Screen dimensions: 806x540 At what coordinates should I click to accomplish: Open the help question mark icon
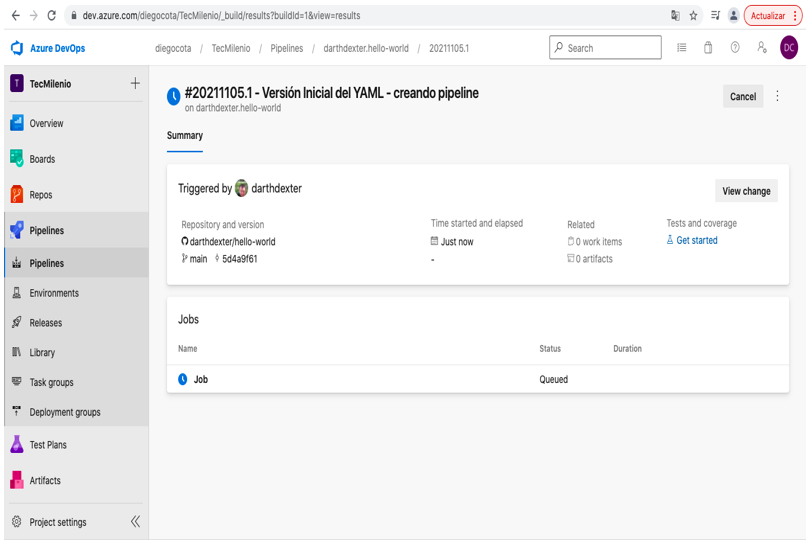735,48
